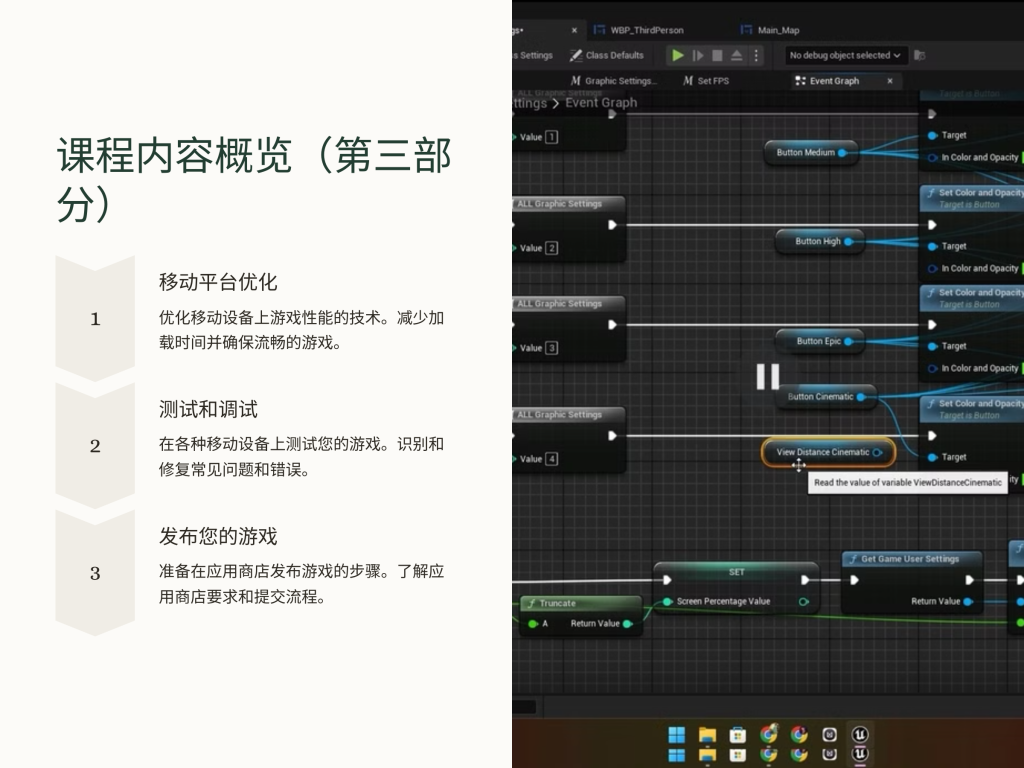Click the View Distance Cinematic output pin
This screenshot has height=768, width=1024.
coord(877,453)
